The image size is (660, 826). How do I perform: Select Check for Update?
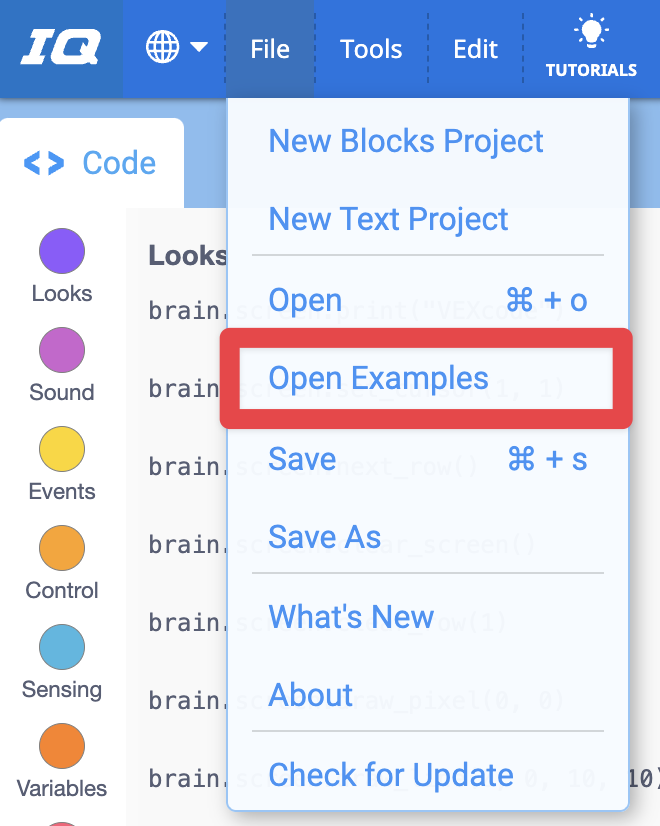click(x=391, y=774)
